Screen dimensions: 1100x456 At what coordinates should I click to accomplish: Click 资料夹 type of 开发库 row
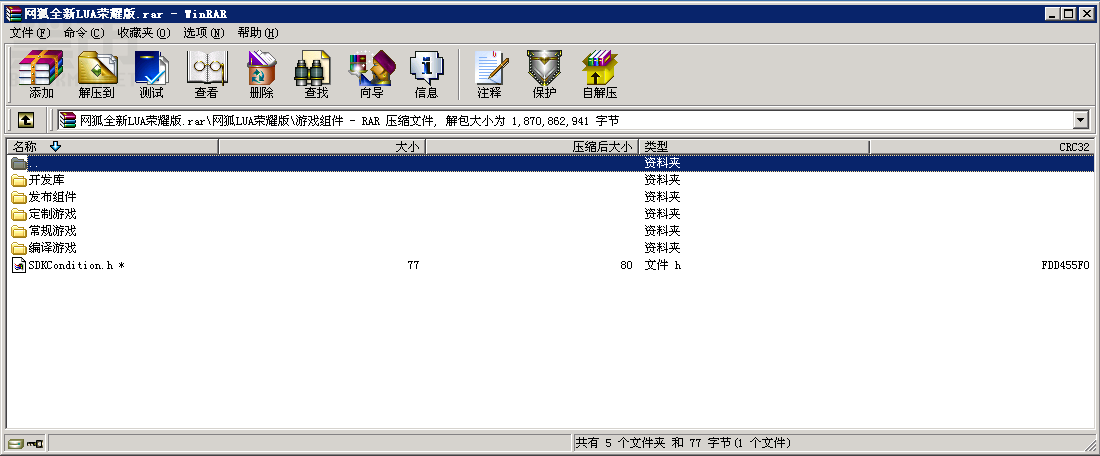(x=662, y=180)
